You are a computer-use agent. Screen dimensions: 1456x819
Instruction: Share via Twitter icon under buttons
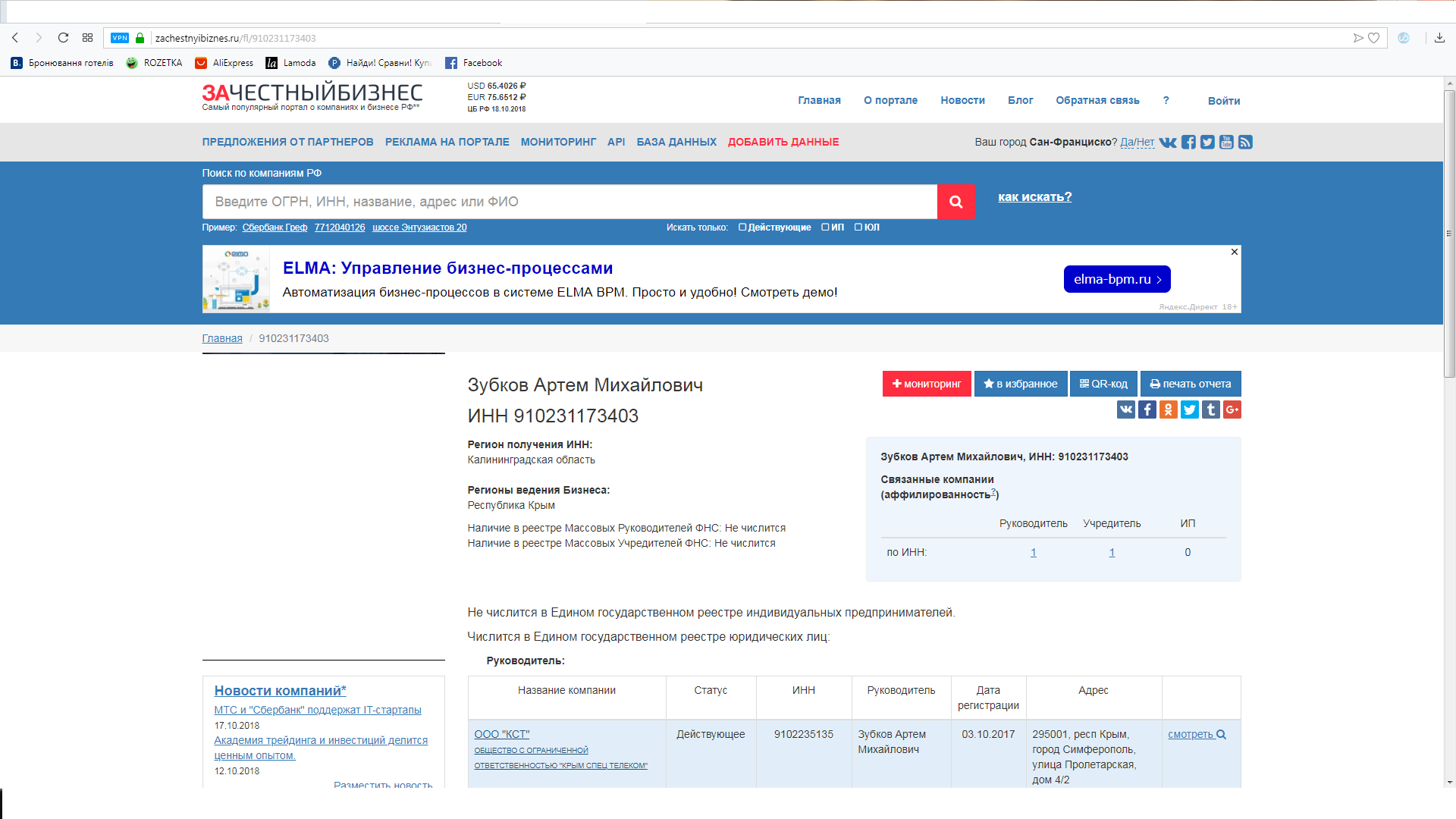coord(1190,409)
